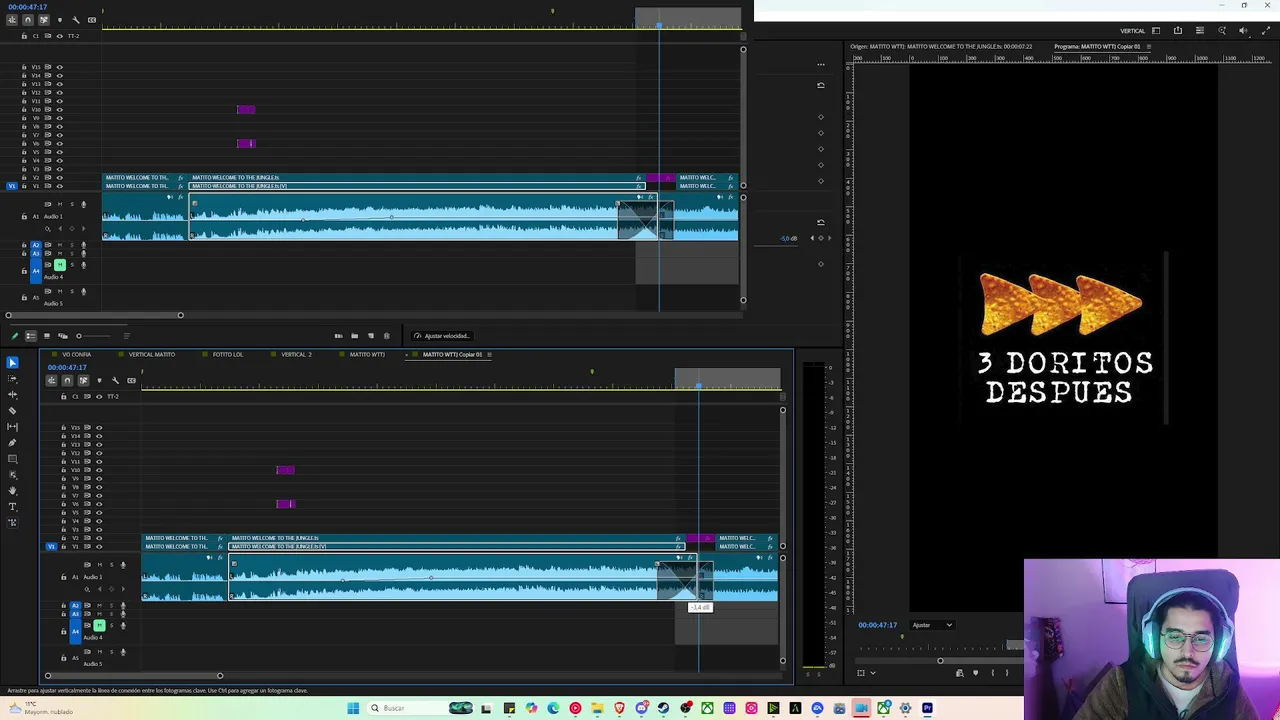Image resolution: width=1280 pixels, height=720 pixels.
Task: Select the Ripple Edit tool
Action: [x=12, y=394]
